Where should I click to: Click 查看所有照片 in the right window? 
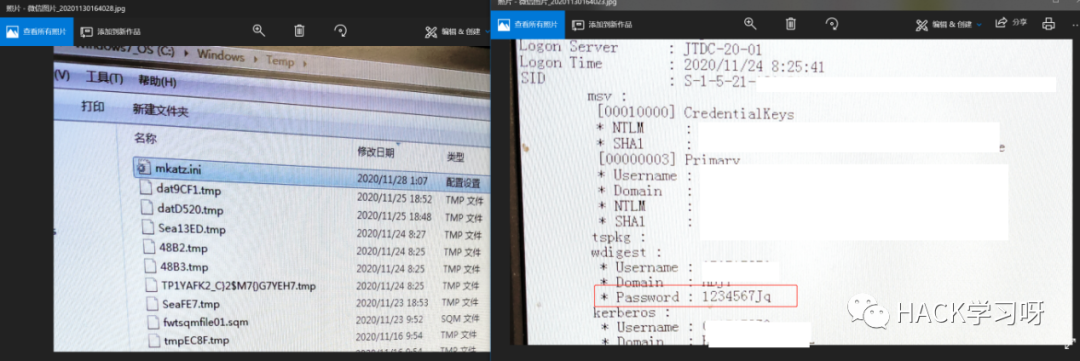[x=528, y=25]
